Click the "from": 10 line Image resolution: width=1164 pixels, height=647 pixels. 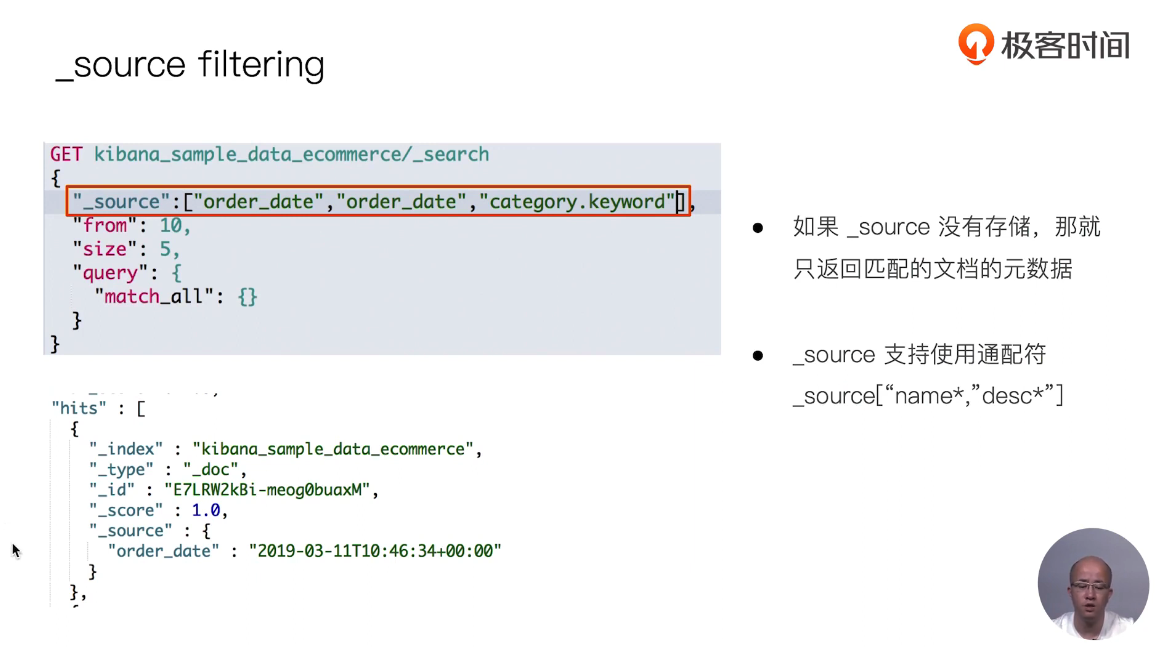[130, 226]
